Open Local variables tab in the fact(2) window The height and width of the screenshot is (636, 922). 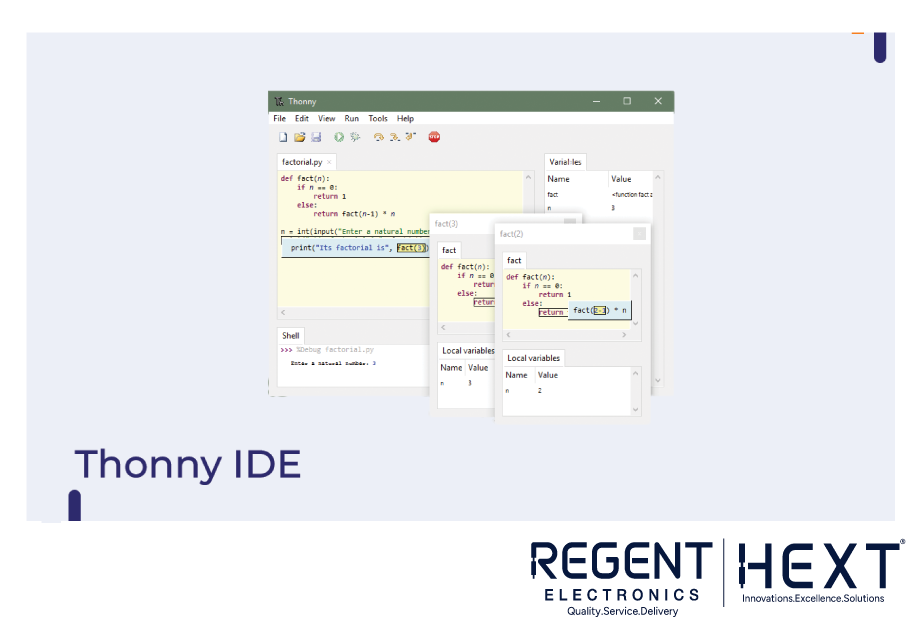tap(533, 358)
